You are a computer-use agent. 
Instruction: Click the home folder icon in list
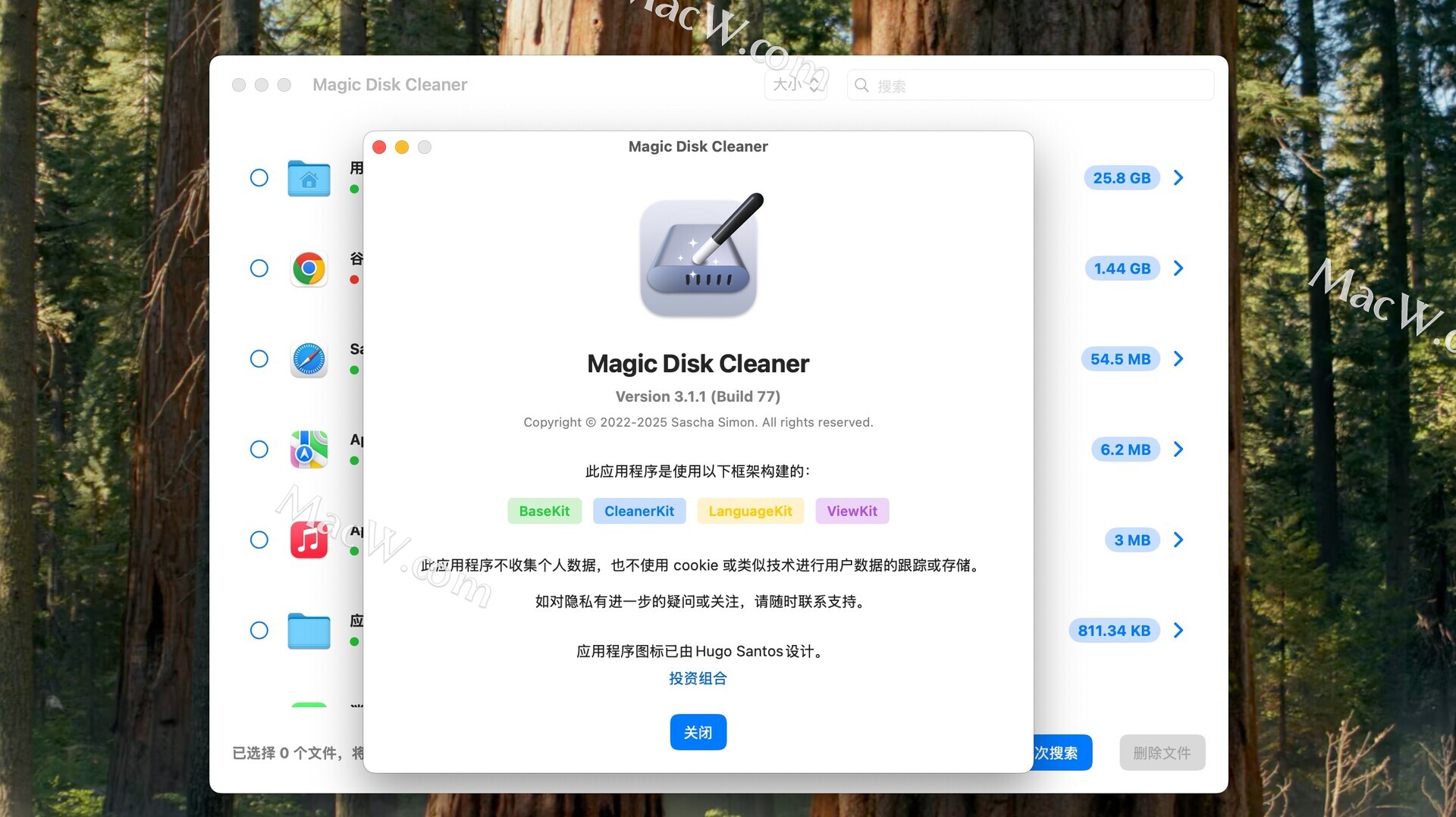pyautogui.click(x=309, y=178)
